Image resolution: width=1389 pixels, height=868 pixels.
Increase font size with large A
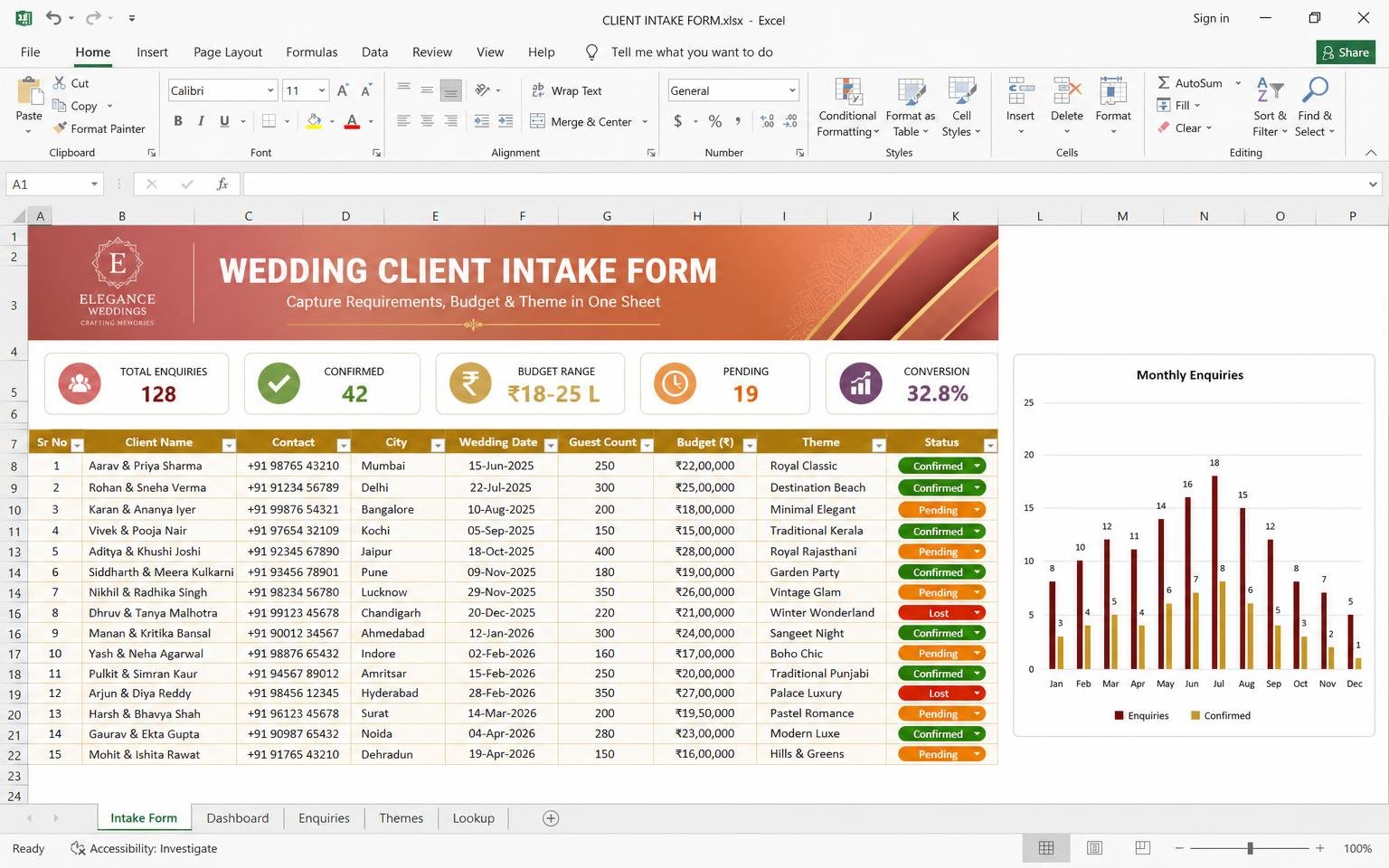click(343, 90)
